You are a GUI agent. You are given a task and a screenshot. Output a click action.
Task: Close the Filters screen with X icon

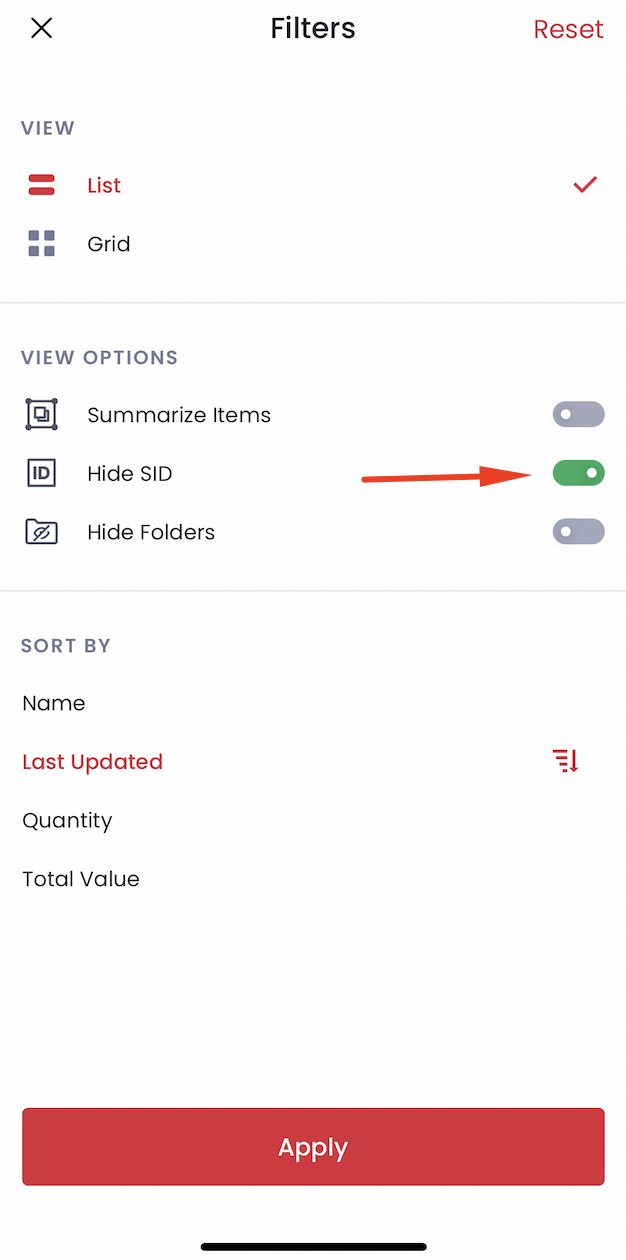click(x=41, y=28)
